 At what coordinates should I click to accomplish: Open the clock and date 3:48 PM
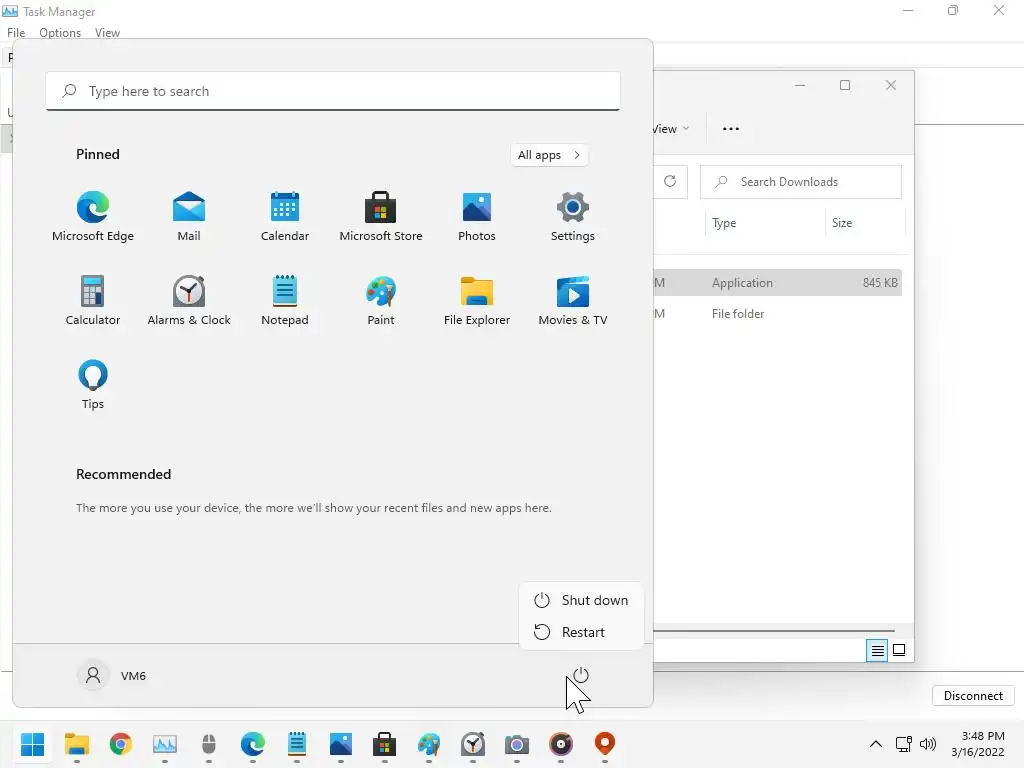978,744
